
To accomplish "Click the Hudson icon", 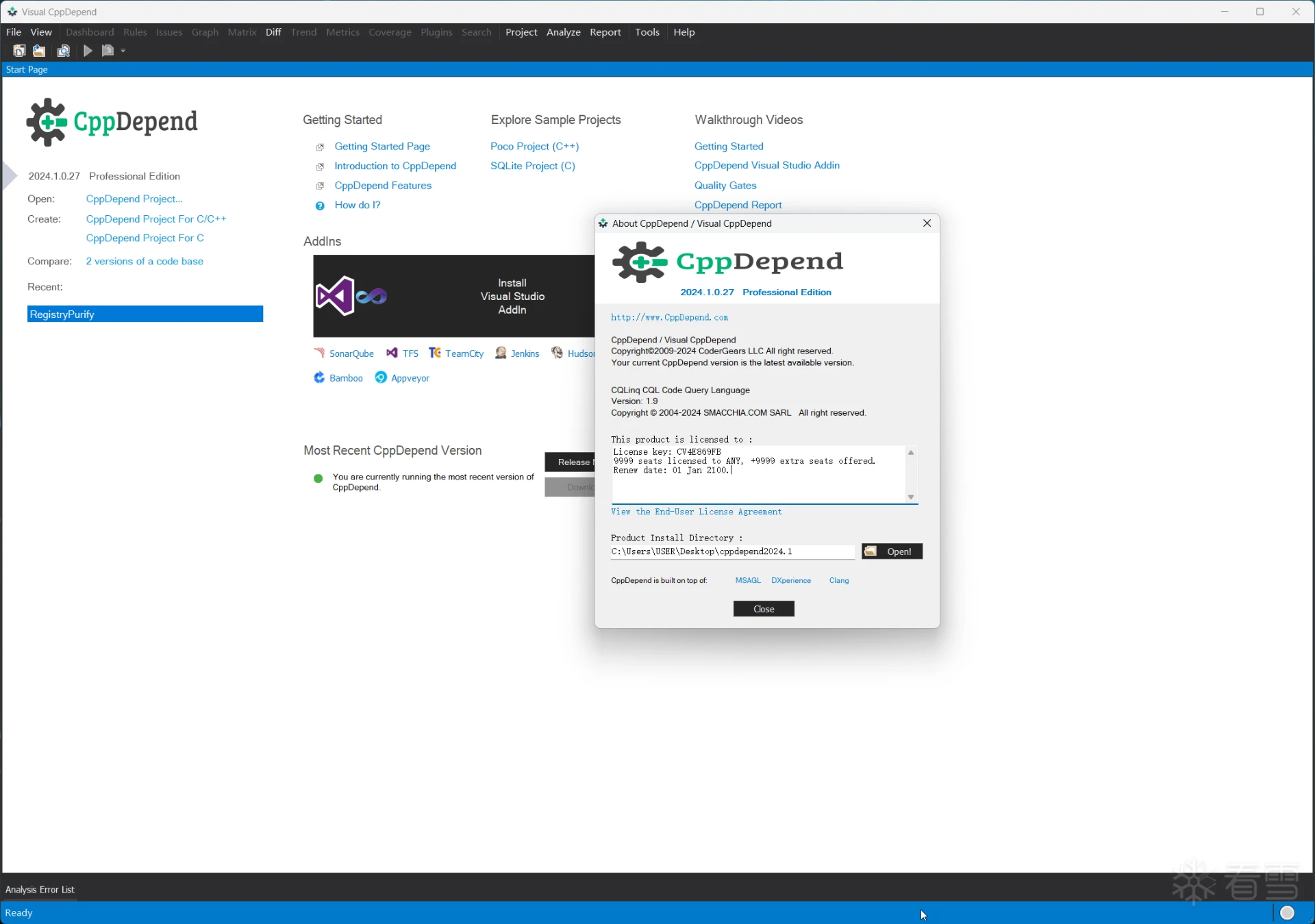I will point(558,353).
